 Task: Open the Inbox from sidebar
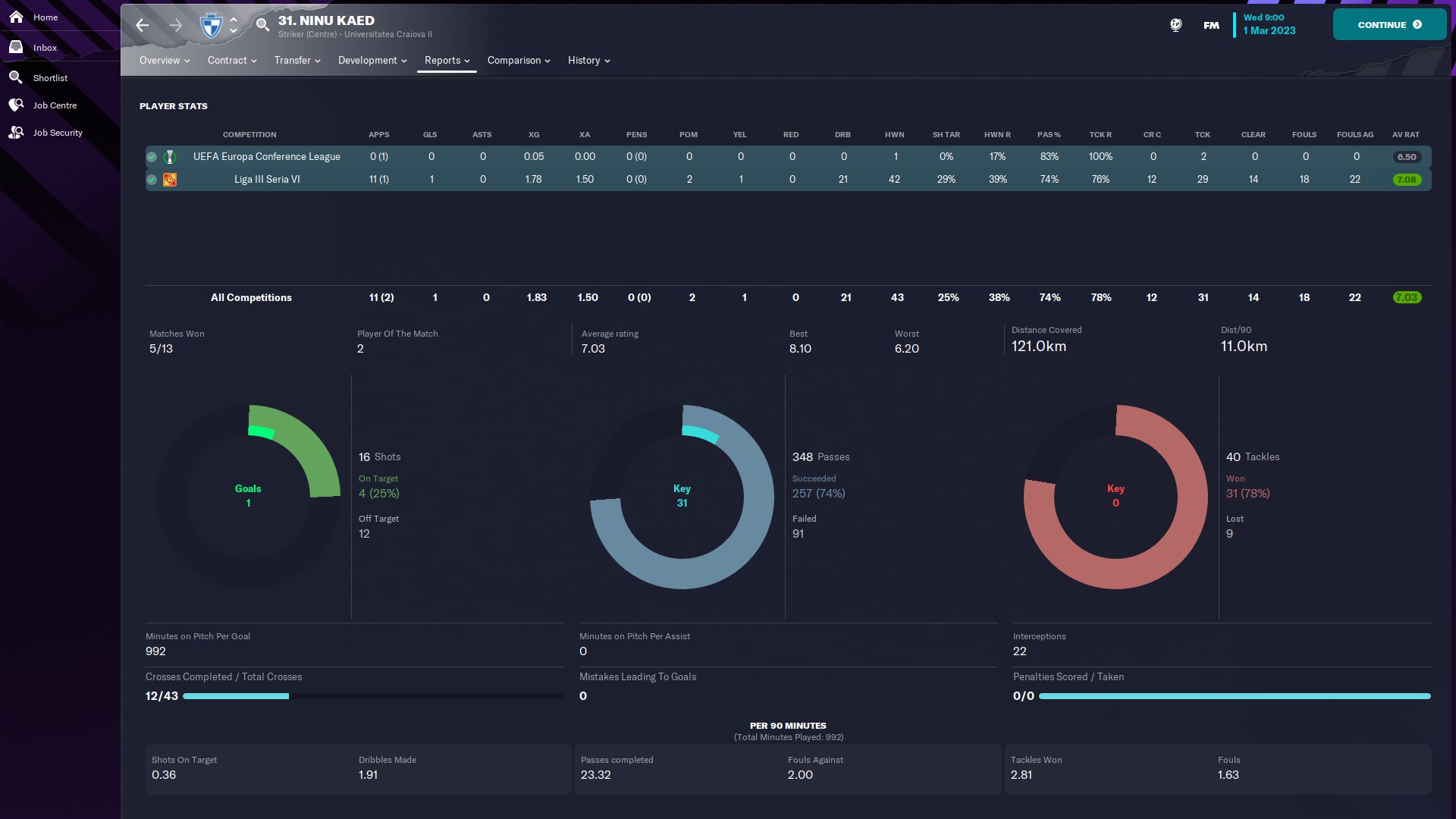click(x=44, y=47)
